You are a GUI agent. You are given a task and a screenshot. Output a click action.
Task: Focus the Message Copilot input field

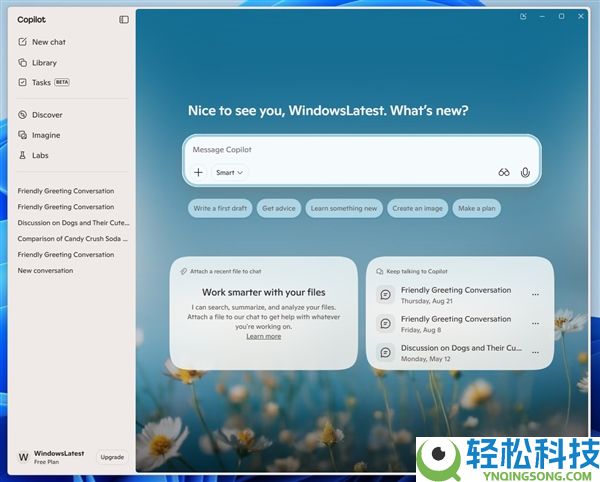(x=362, y=150)
